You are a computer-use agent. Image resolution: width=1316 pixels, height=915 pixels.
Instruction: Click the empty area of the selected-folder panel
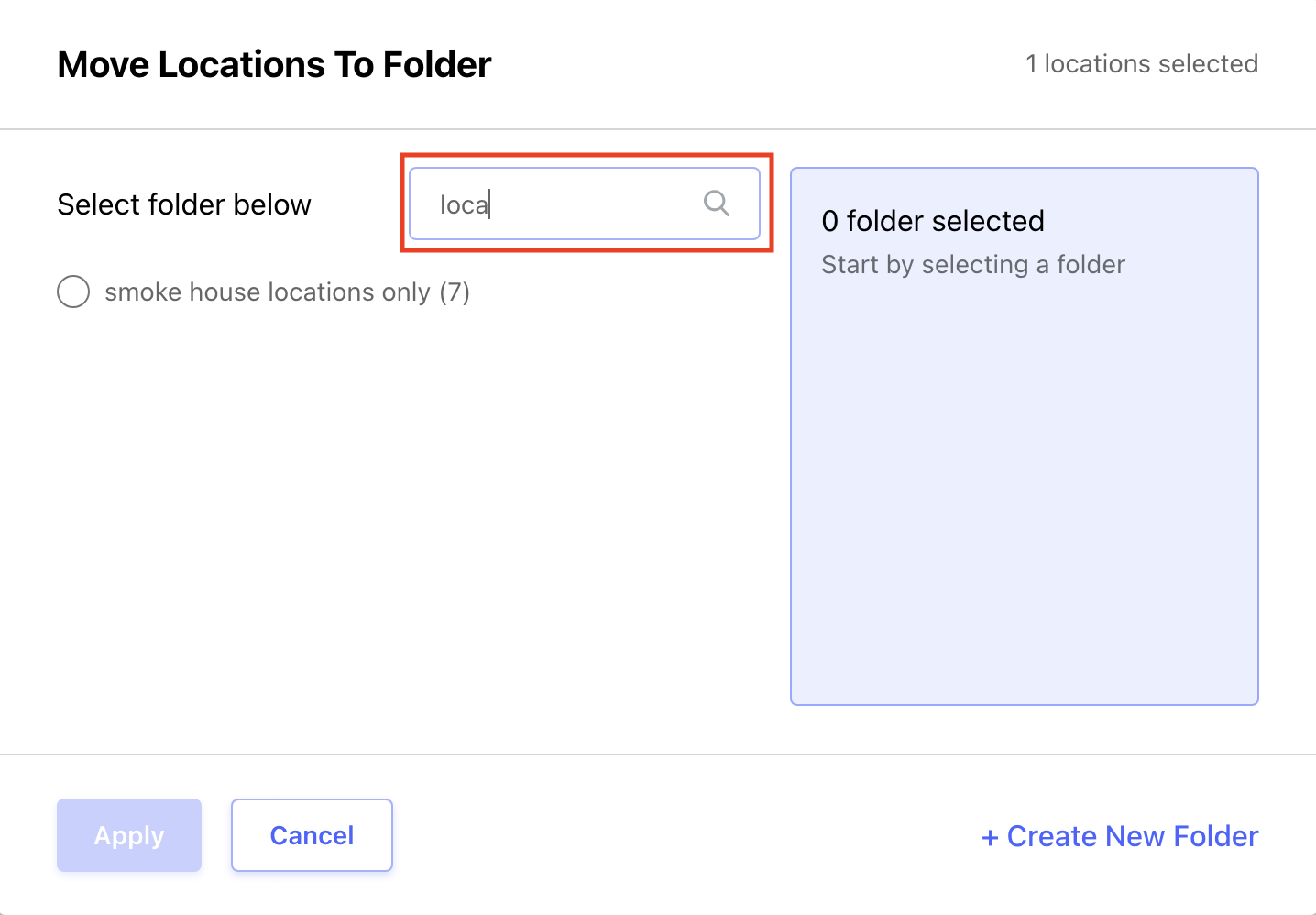pyautogui.click(x=1025, y=495)
